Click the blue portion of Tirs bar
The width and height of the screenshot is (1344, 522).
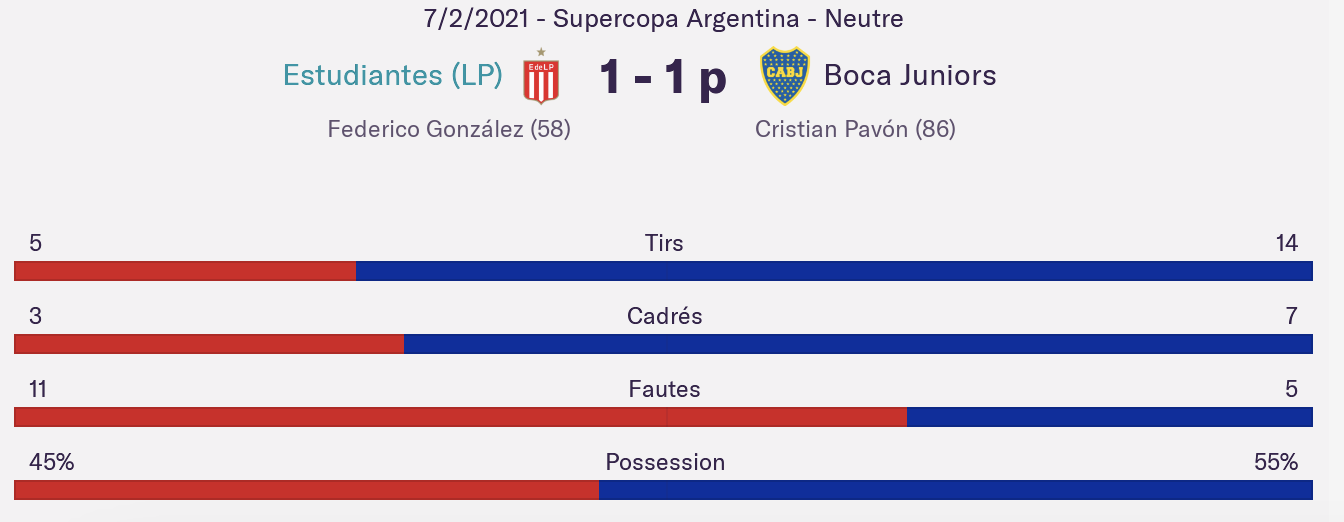833,271
